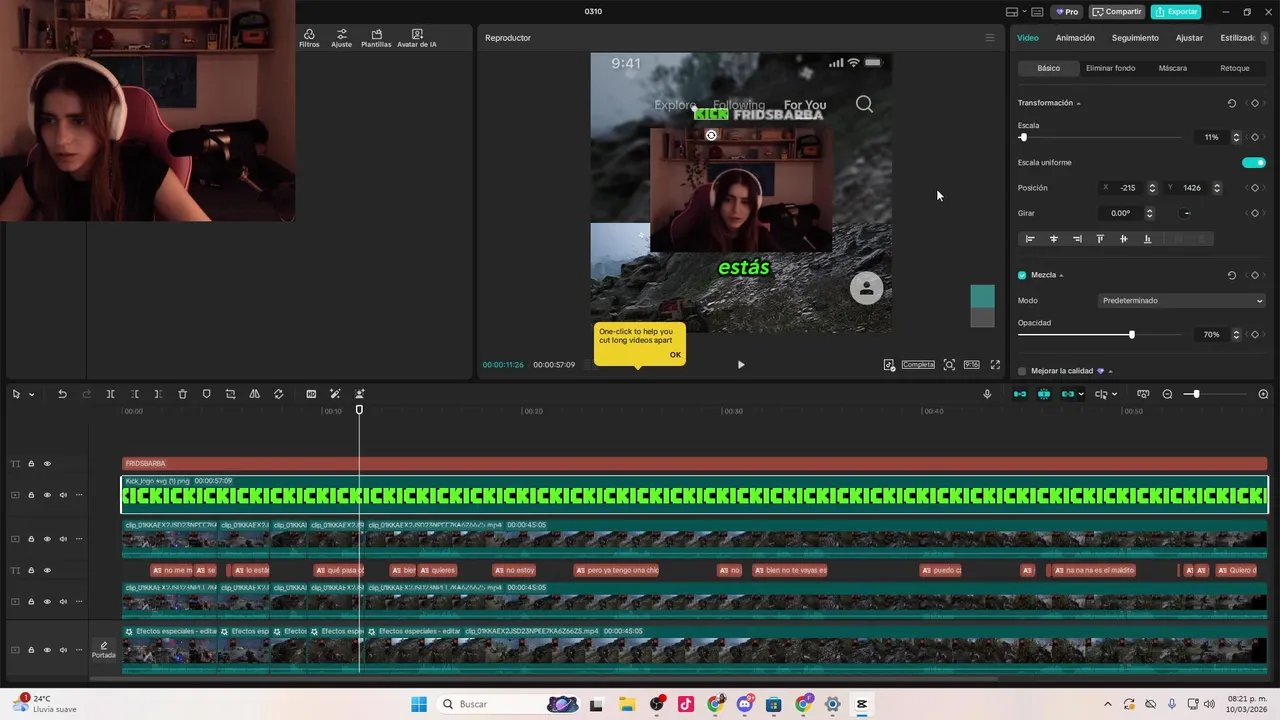This screenshot has width=1280, height=720.
Task: Select the crop tool in timeline toolbar
Action: [x=230, y=394]
